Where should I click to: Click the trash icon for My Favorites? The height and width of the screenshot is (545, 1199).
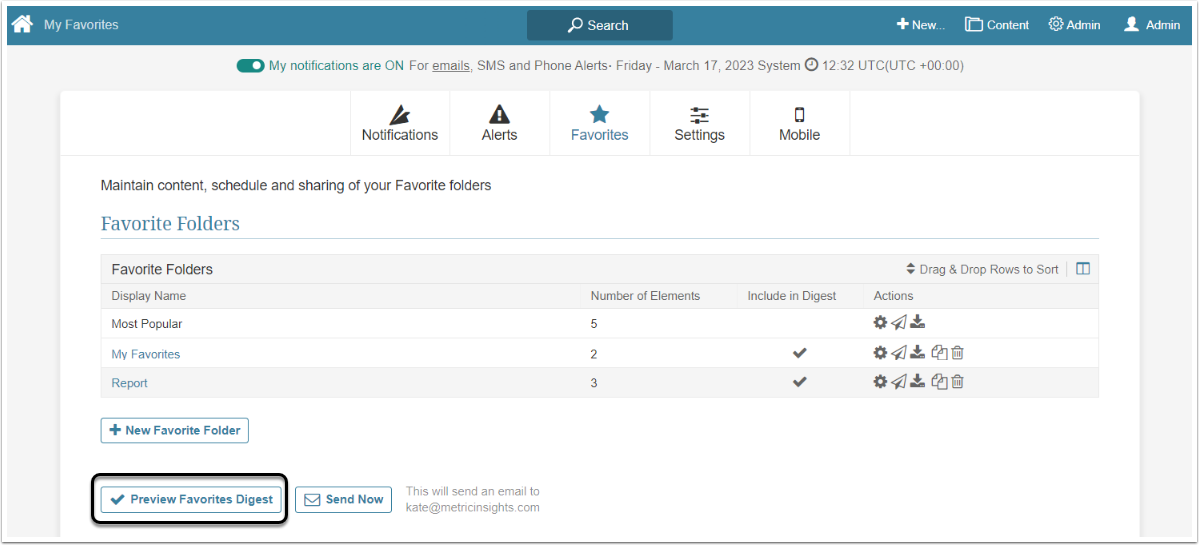tap(957, 353)
